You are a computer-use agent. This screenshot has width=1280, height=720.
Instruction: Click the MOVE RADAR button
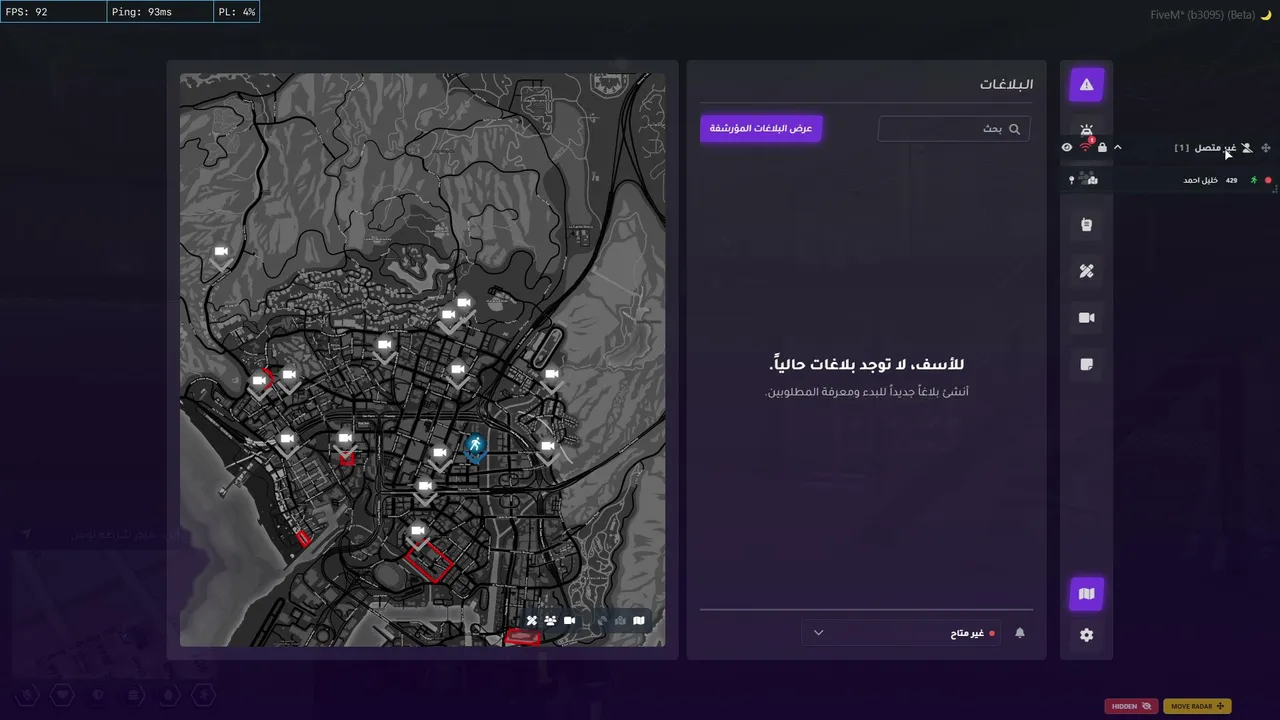tap(1197, 706)
